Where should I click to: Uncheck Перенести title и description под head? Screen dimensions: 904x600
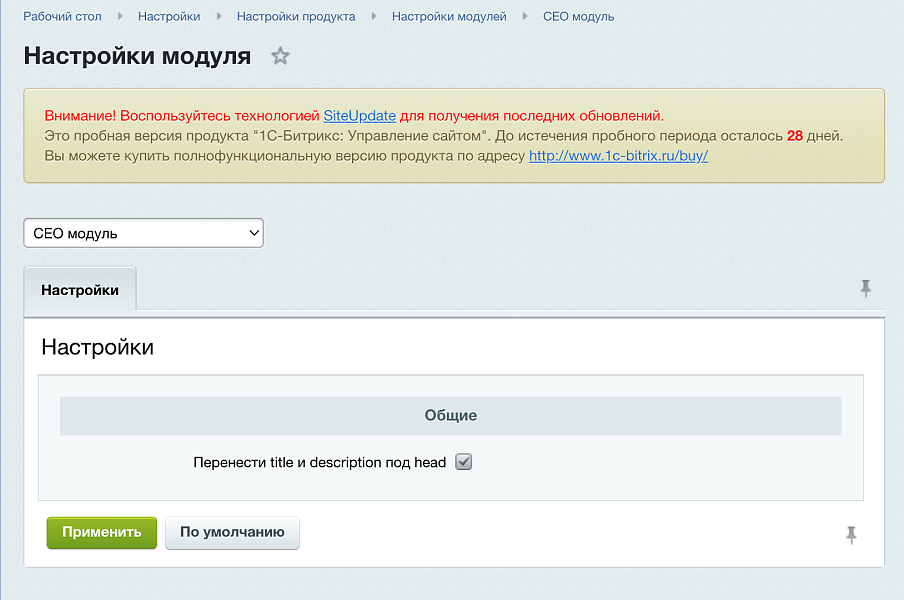462,462
